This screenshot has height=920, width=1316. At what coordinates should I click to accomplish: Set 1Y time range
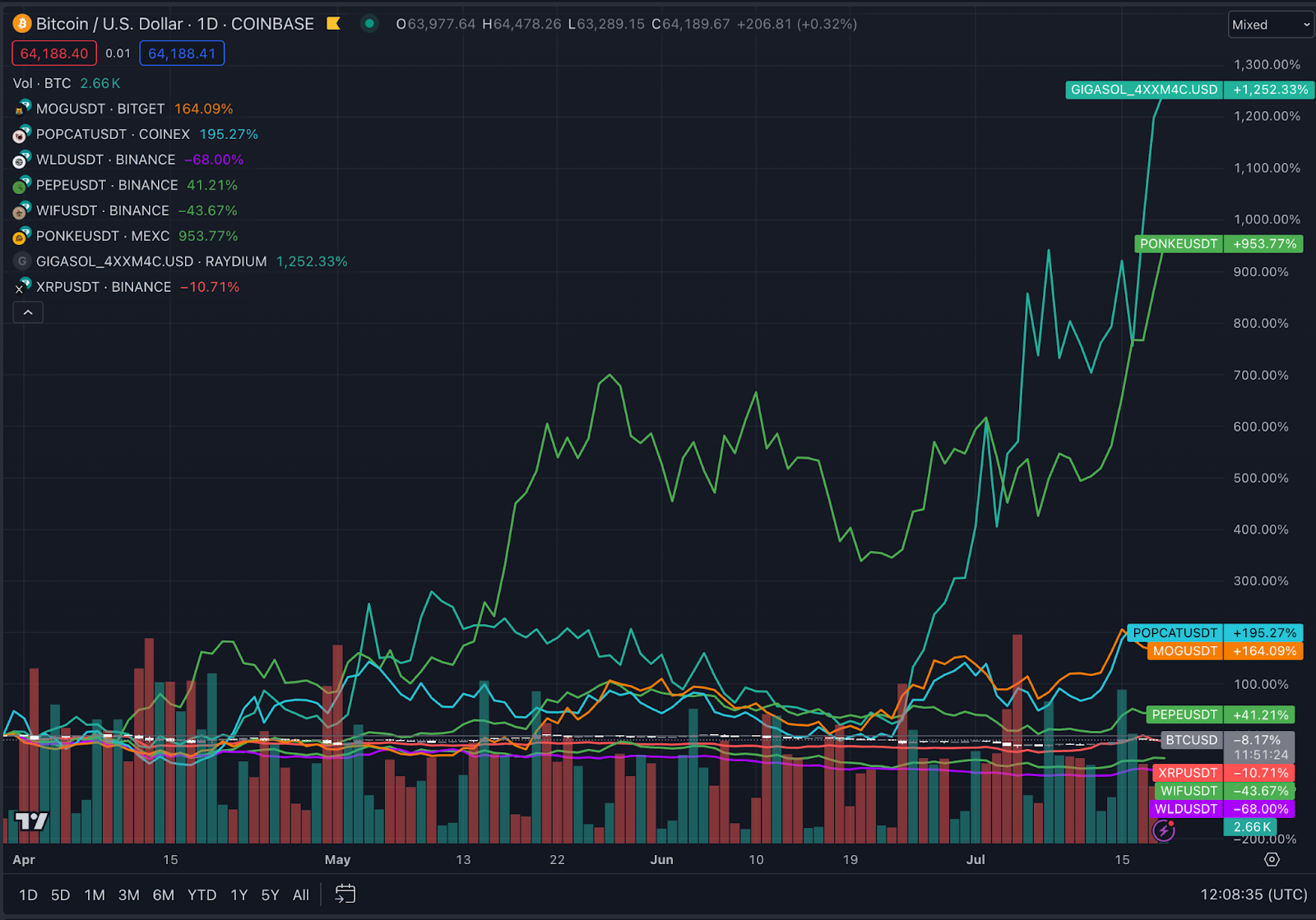pos(239,895)
